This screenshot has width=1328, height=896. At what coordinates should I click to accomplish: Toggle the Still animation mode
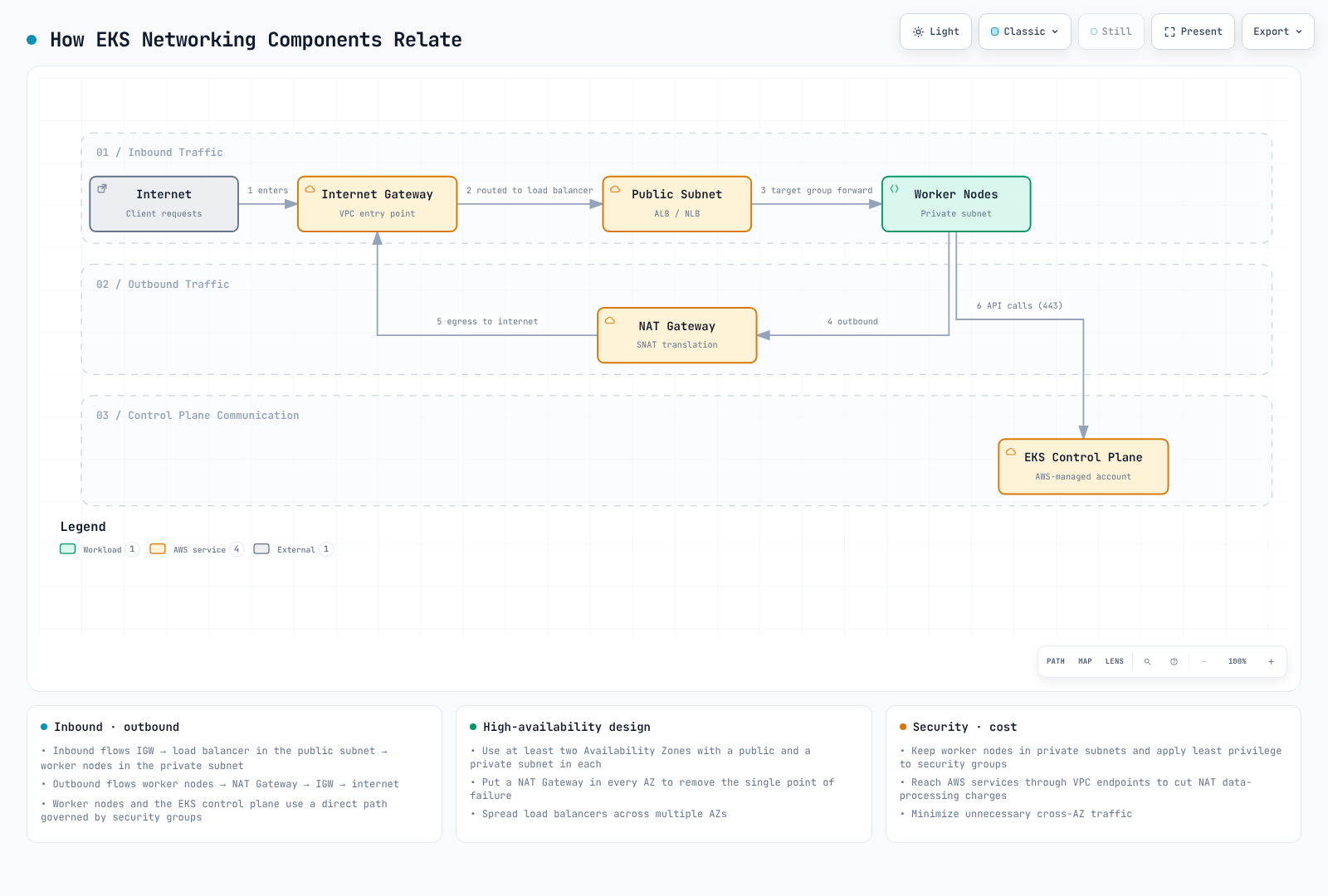1111,32
